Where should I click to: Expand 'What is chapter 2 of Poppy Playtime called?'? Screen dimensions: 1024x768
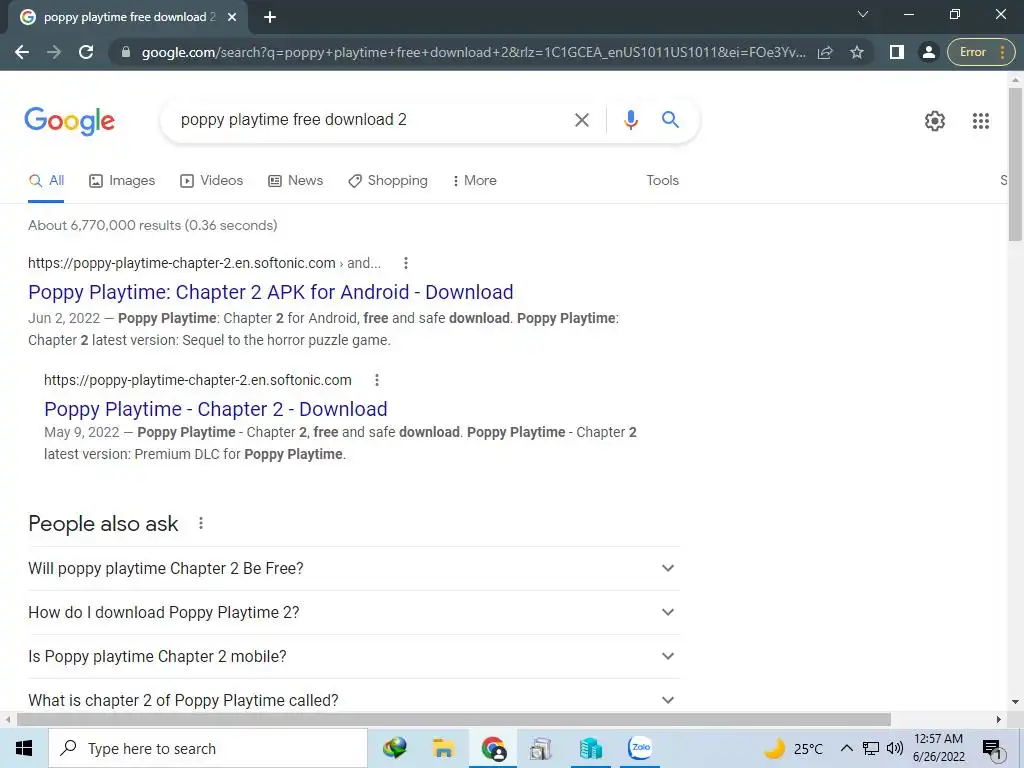(353, 699)
